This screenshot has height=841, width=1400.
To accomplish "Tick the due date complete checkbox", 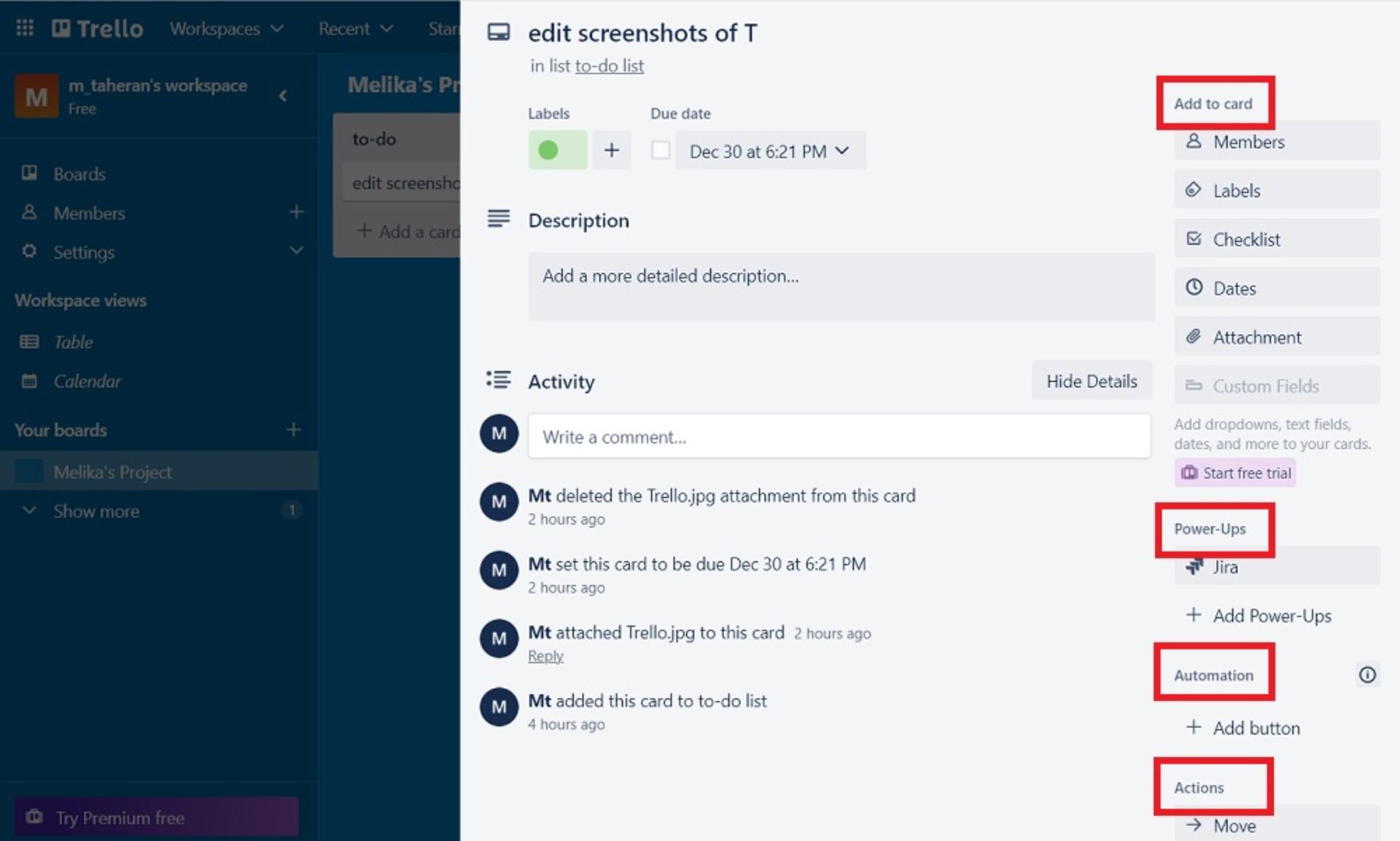I will 661,150.
